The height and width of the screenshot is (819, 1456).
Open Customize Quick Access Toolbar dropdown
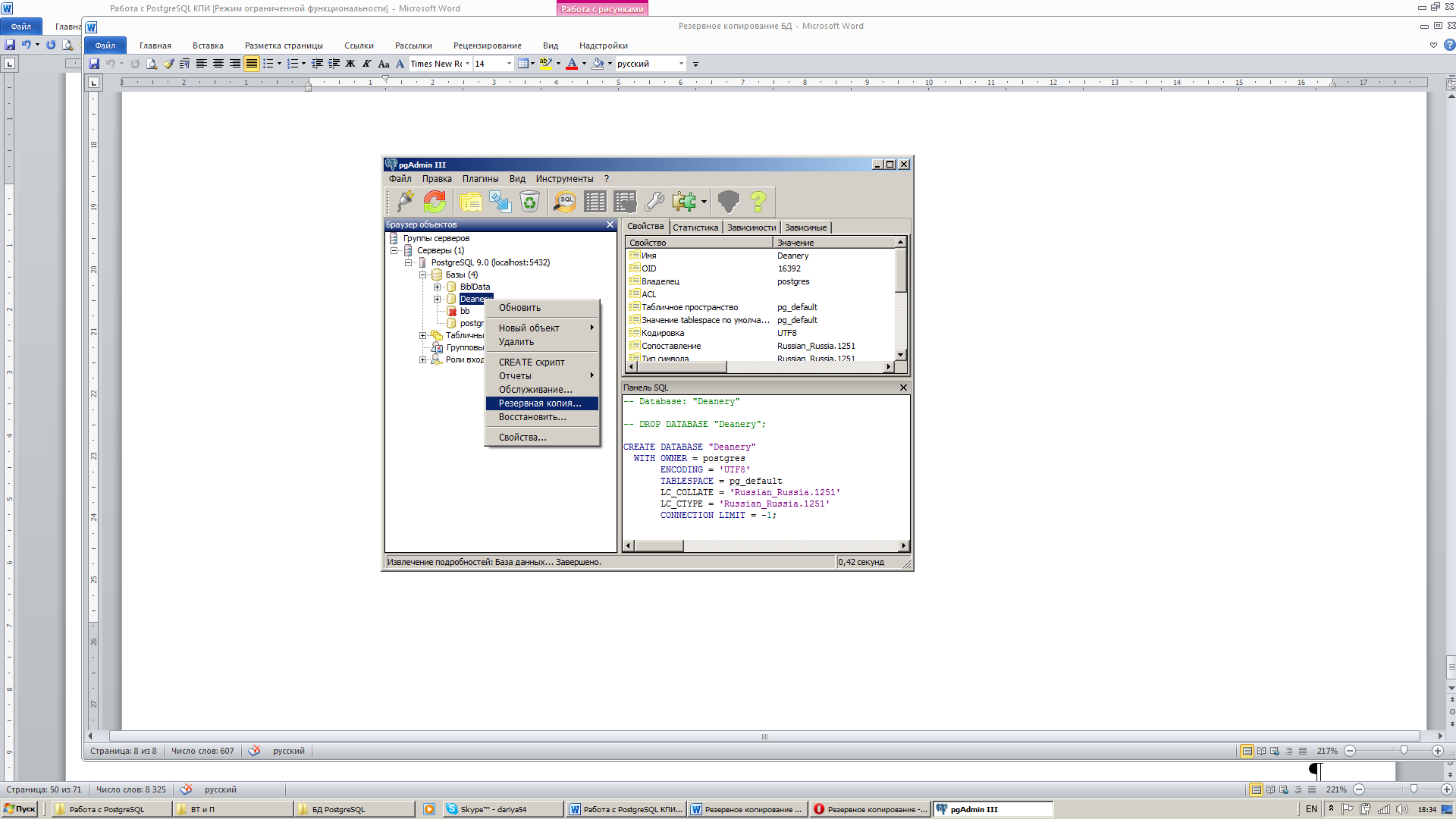click(x=695, y=64)
